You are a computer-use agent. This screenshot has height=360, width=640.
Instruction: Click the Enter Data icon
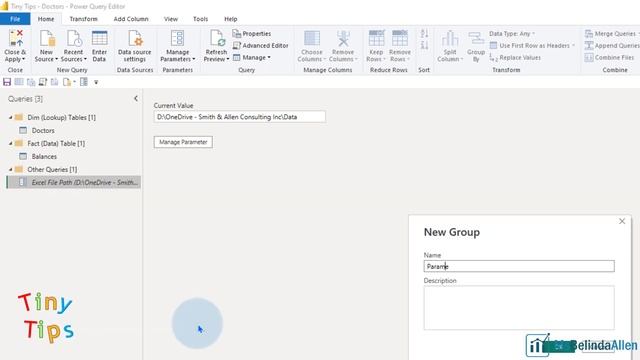coord(100,39)
